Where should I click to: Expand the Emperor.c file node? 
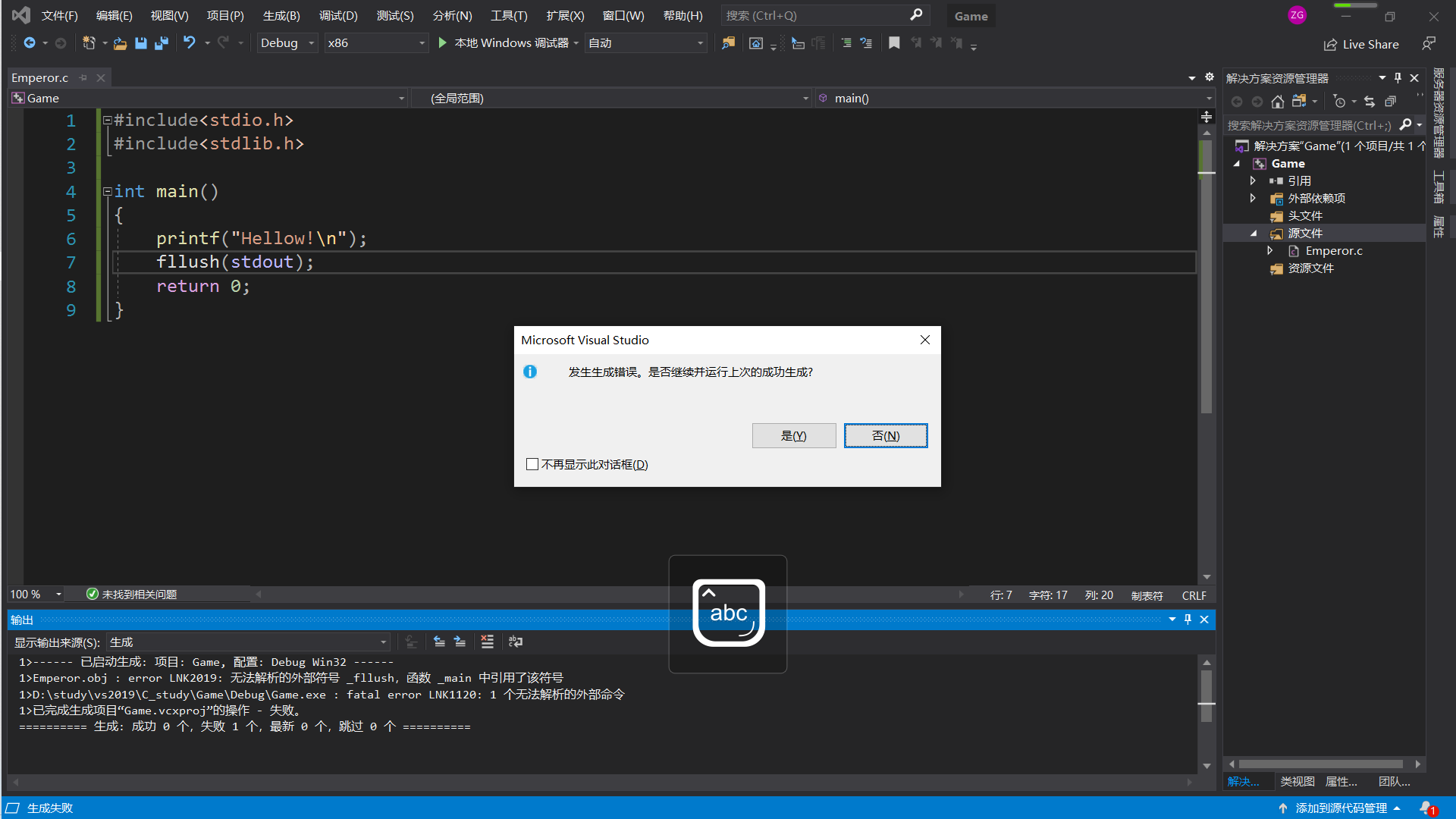1270,250
